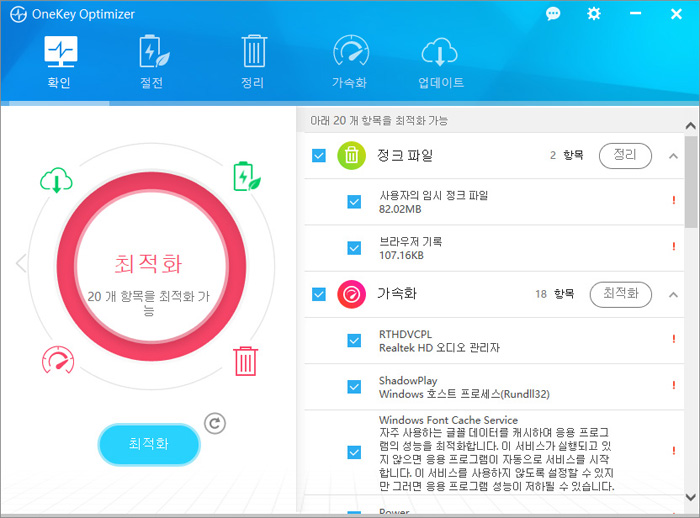Click the 정리 button for junk files
Viewport: 700px width, 518px height.
(x=625, y=155)
